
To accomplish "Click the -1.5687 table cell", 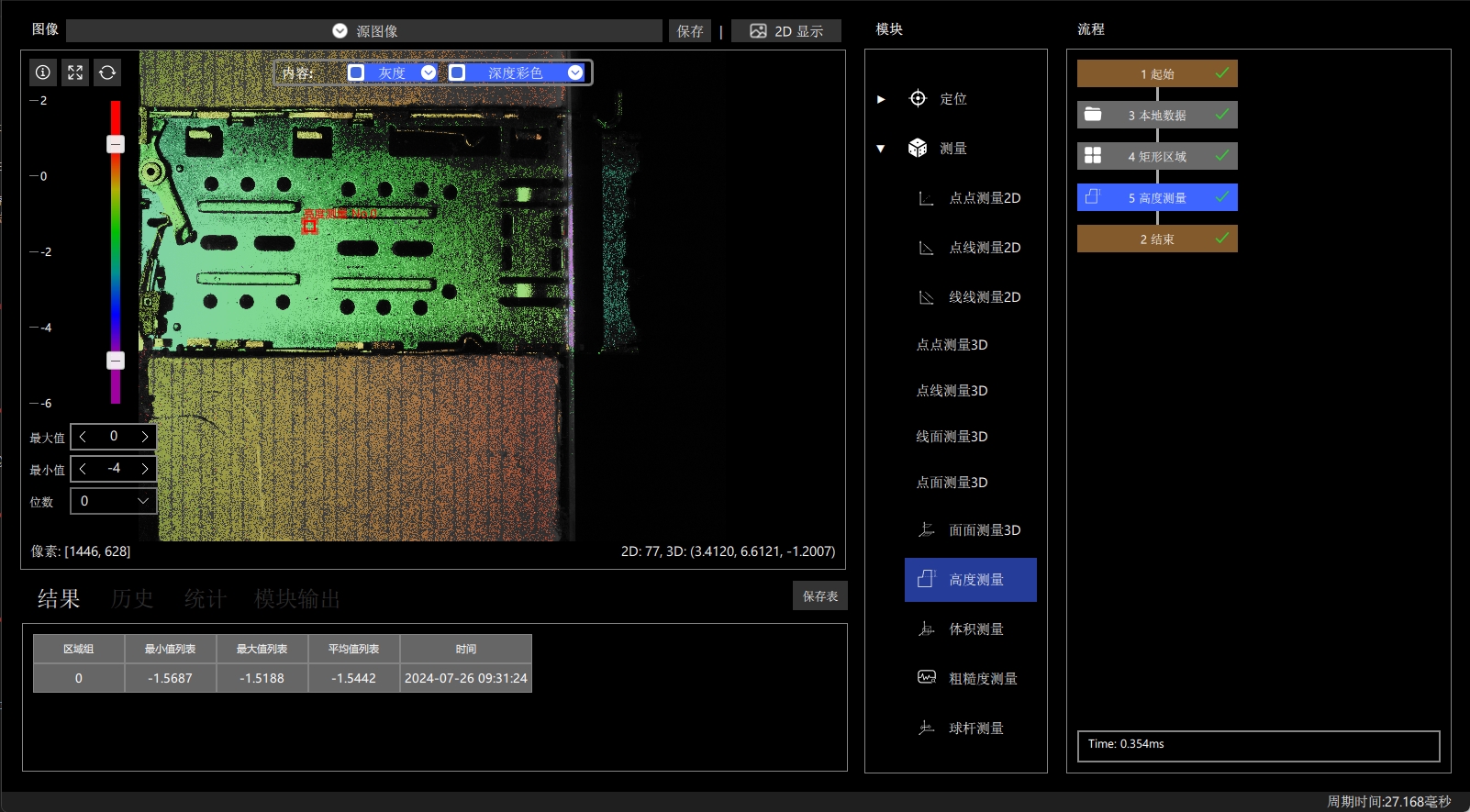I will click(x=171, y=678).
